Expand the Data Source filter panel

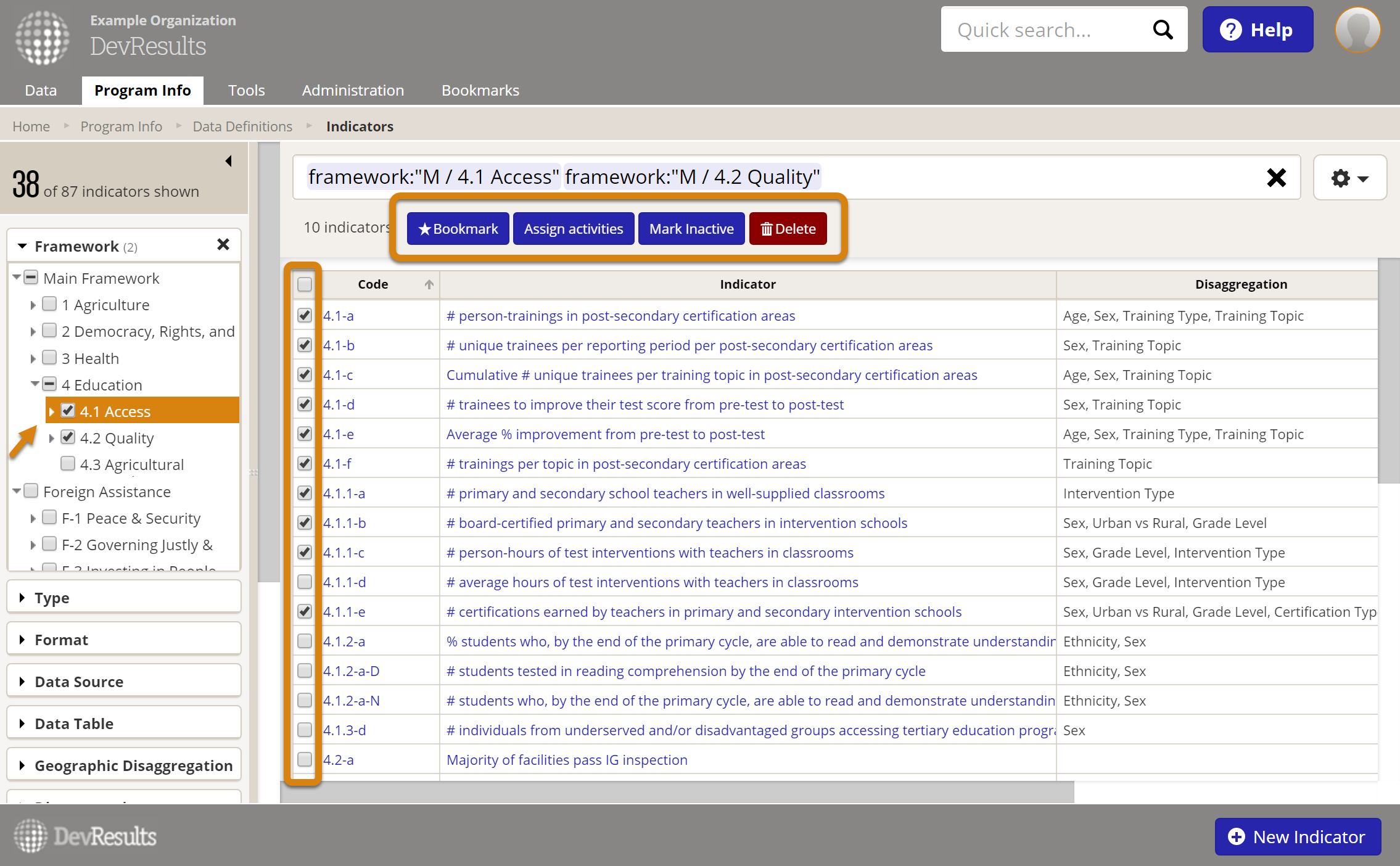tap(79, 682)
